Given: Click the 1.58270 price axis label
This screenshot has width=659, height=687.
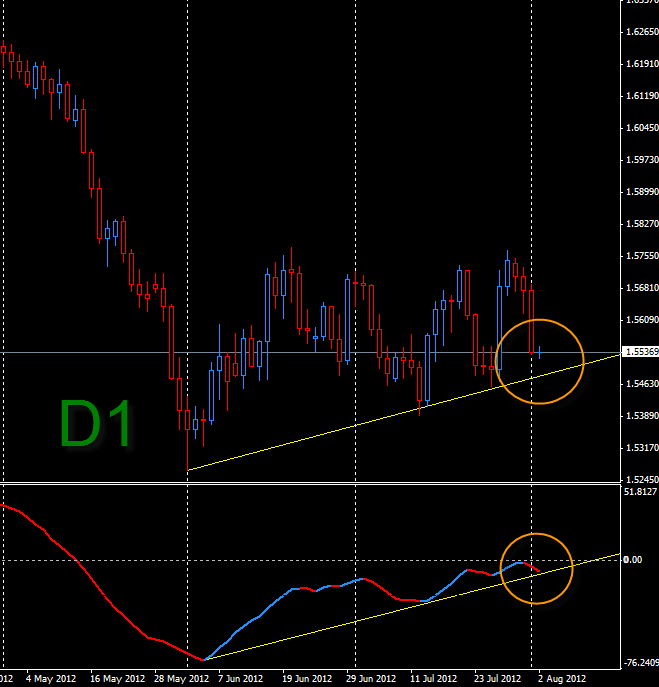Looking at the screenshot, I should [x=642, y=224].
